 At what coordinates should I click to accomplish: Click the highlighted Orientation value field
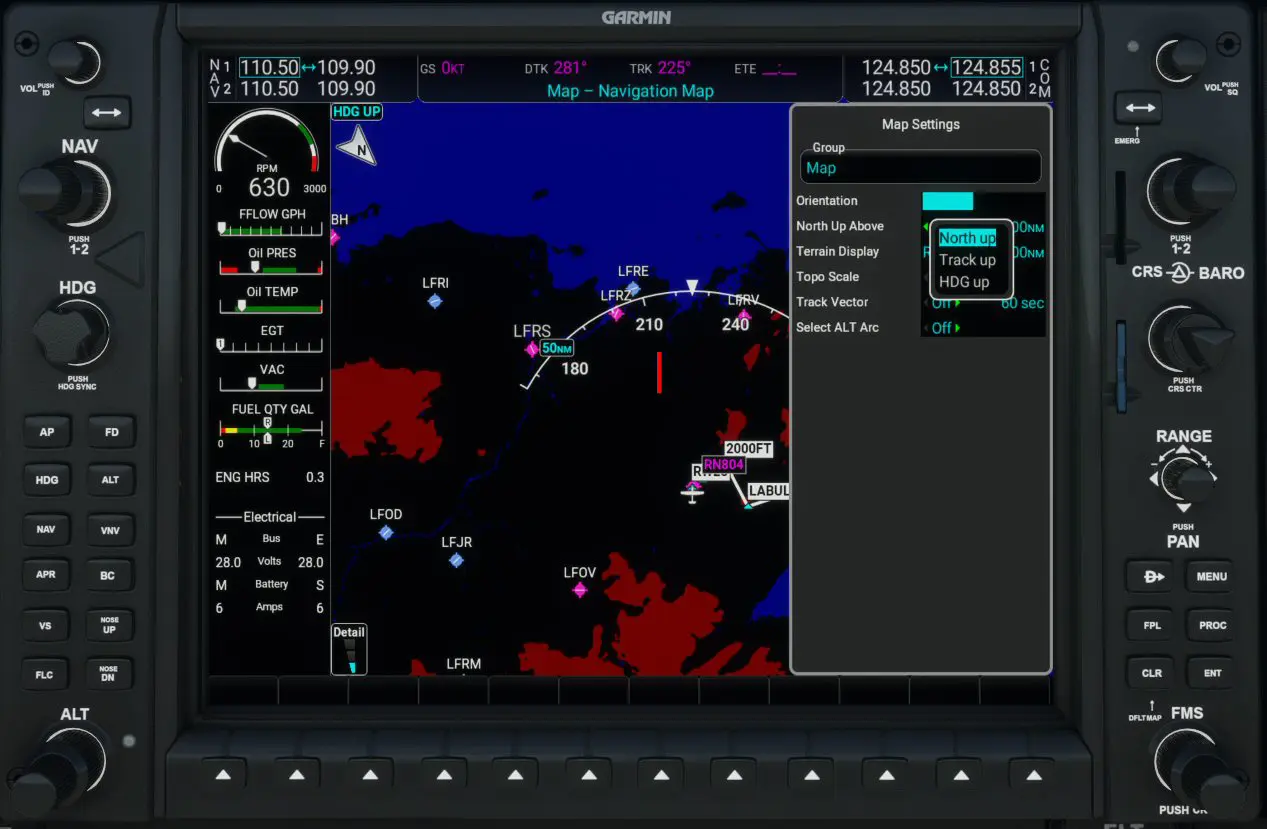point(947,201)
